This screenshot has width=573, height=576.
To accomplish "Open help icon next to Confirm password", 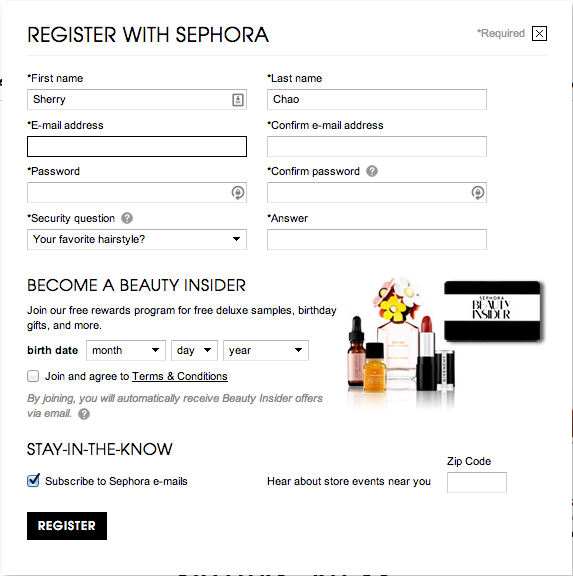I will pos(372,171).
